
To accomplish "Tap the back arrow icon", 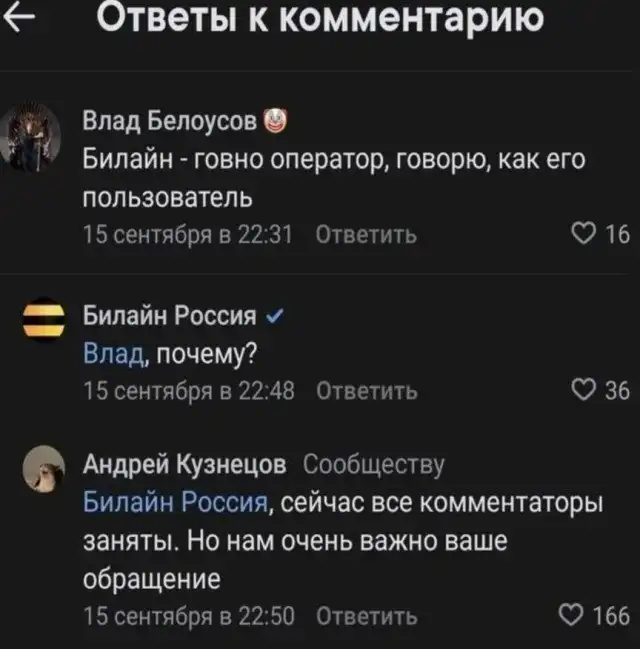I will tap(19, 18).
